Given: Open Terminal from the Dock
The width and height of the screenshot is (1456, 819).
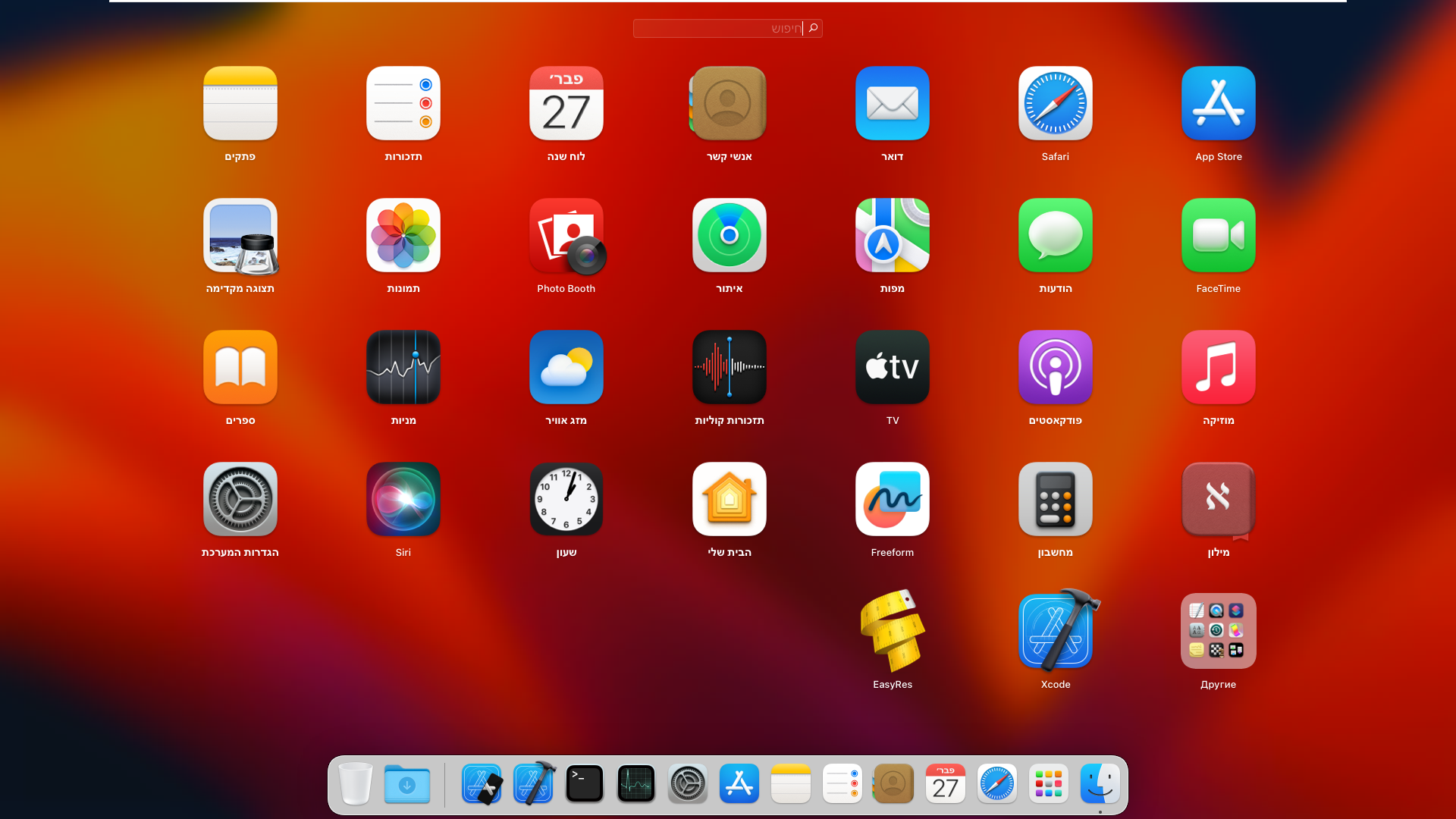Looking at the screenshot, I should click(x=585, y=783).
